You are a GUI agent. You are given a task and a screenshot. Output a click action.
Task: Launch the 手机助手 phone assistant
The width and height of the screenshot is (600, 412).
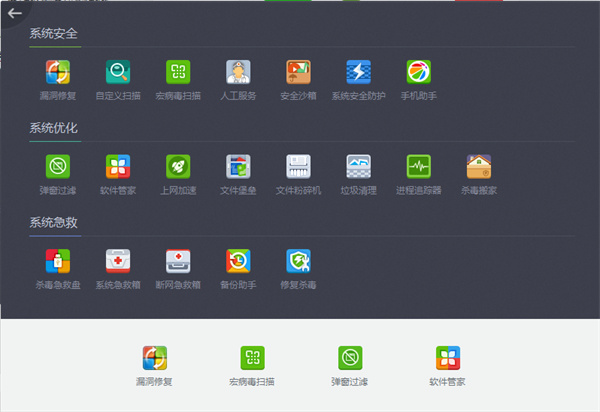pos(419,72)
